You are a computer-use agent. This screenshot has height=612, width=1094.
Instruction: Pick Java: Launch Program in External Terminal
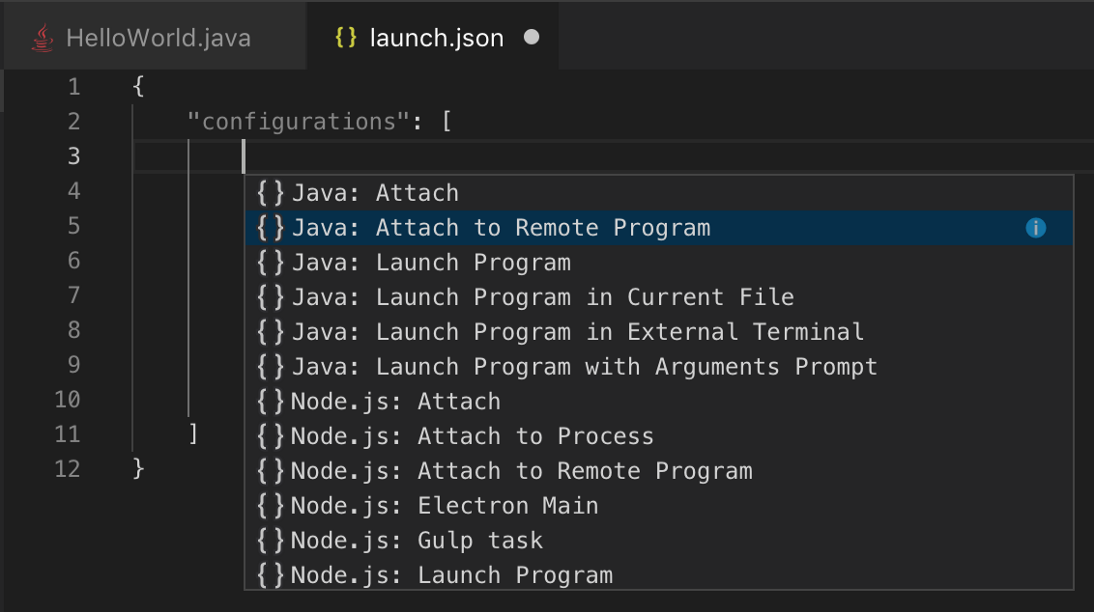pyautogui.click(x=577, y=332)
